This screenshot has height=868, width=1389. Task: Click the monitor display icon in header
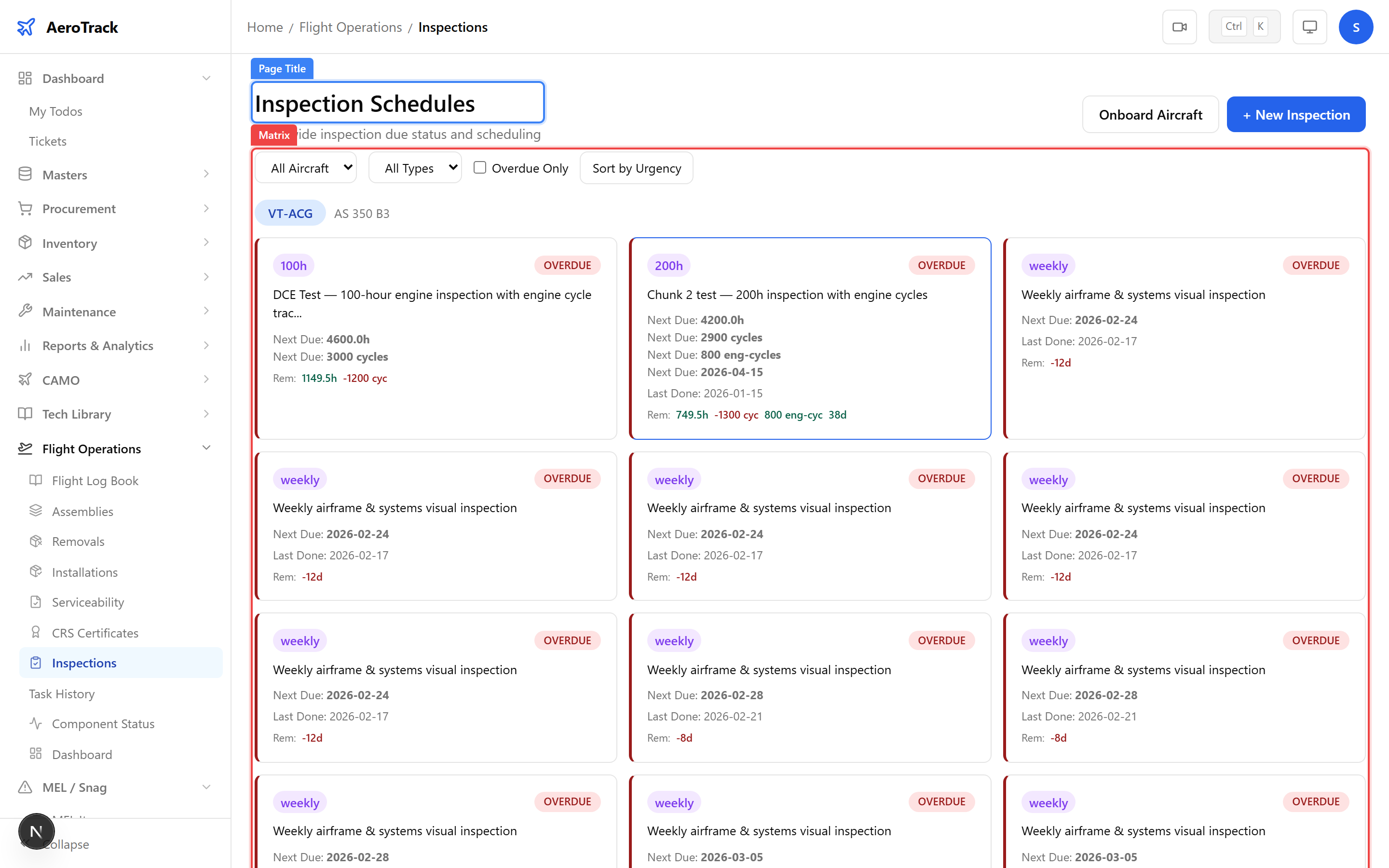tap(1309, 27)
